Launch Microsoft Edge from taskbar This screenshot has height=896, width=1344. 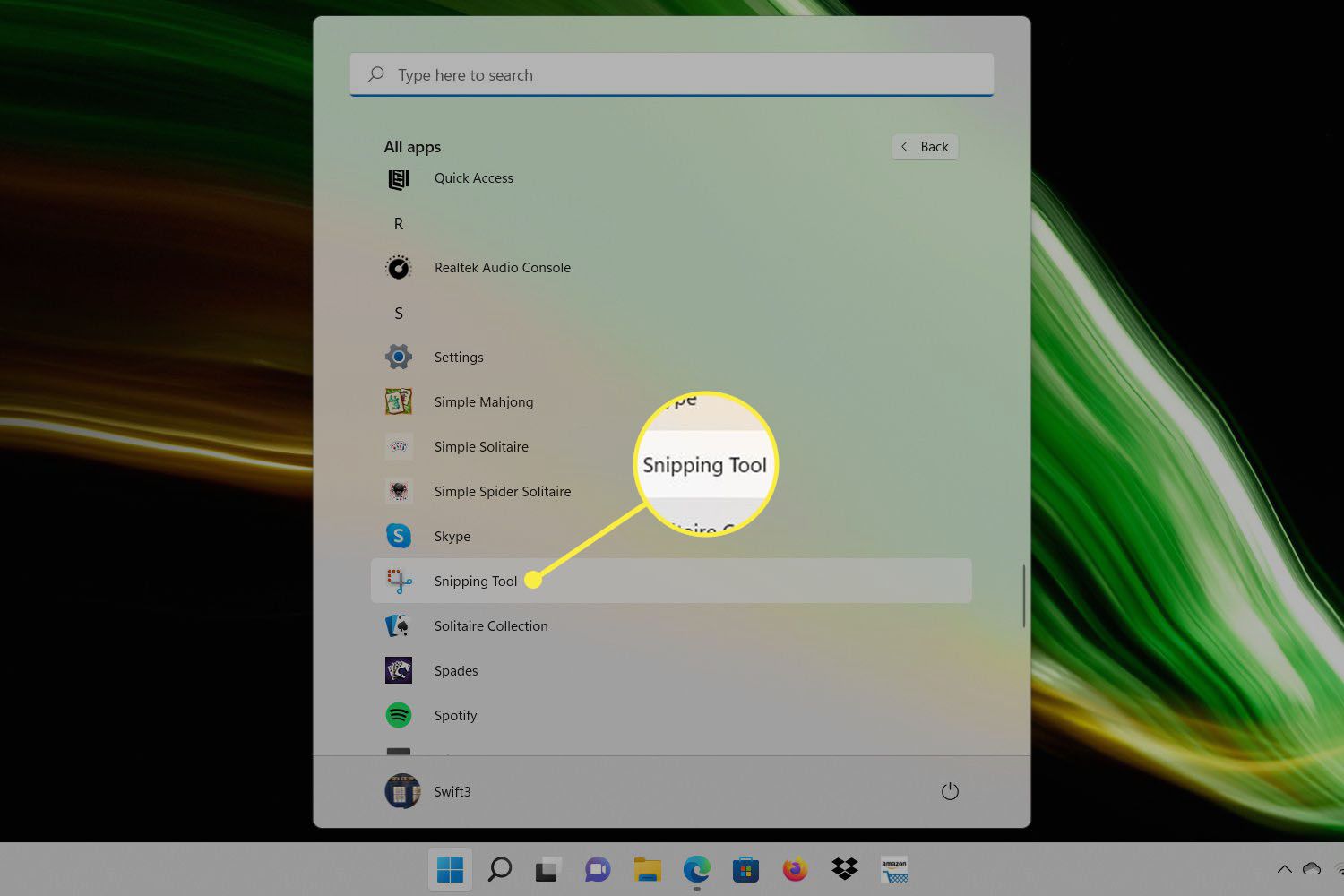point(696,868)
